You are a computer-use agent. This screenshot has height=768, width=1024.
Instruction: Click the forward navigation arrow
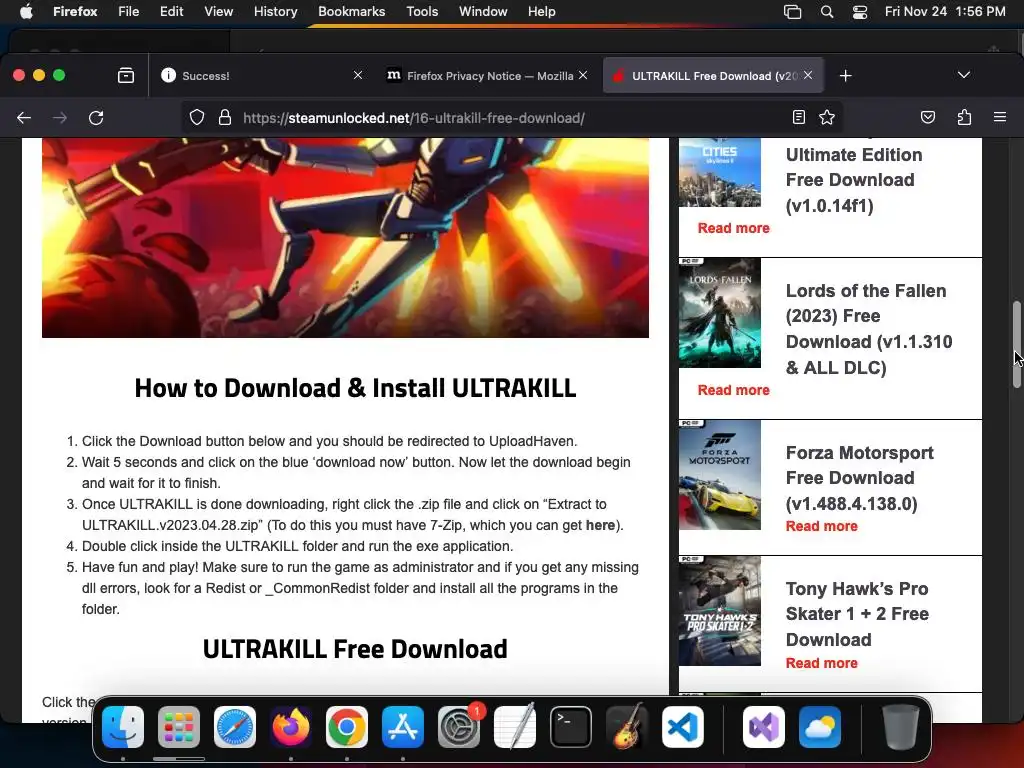[60, 118]
